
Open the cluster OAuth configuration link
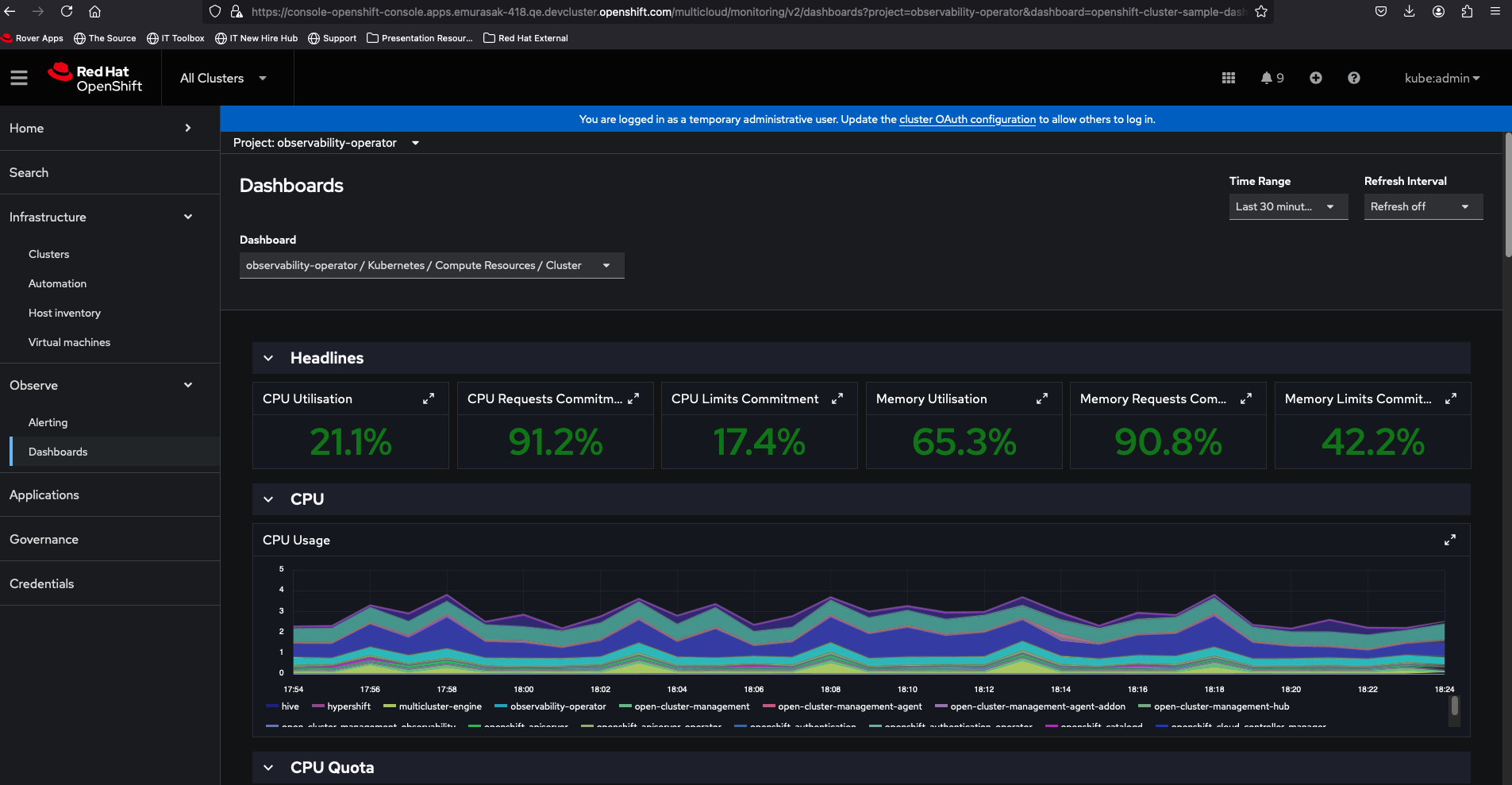[967, 120]
